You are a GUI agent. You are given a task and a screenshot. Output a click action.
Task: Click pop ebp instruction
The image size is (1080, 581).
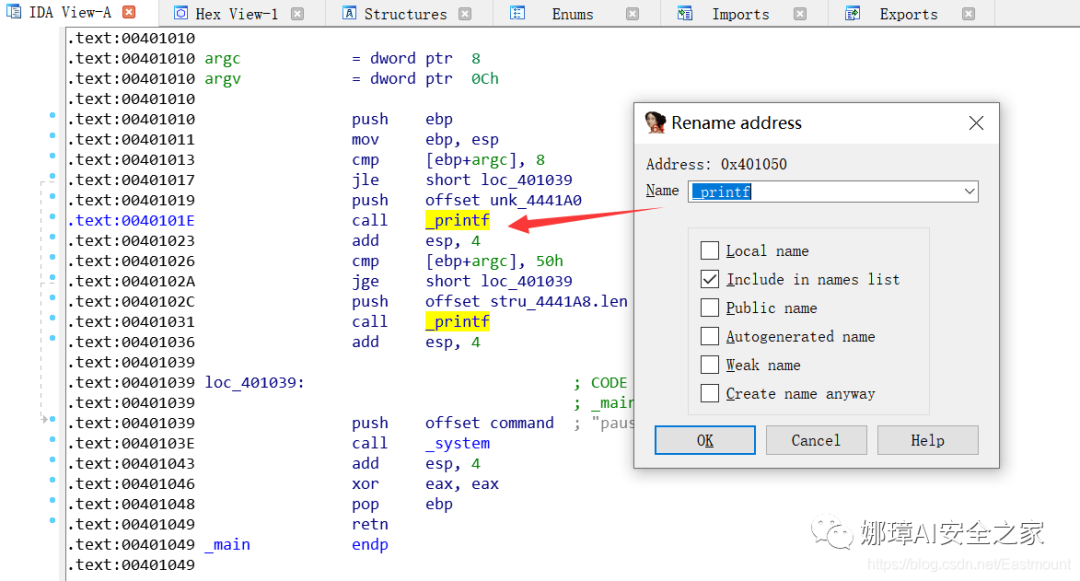[402, 504]
